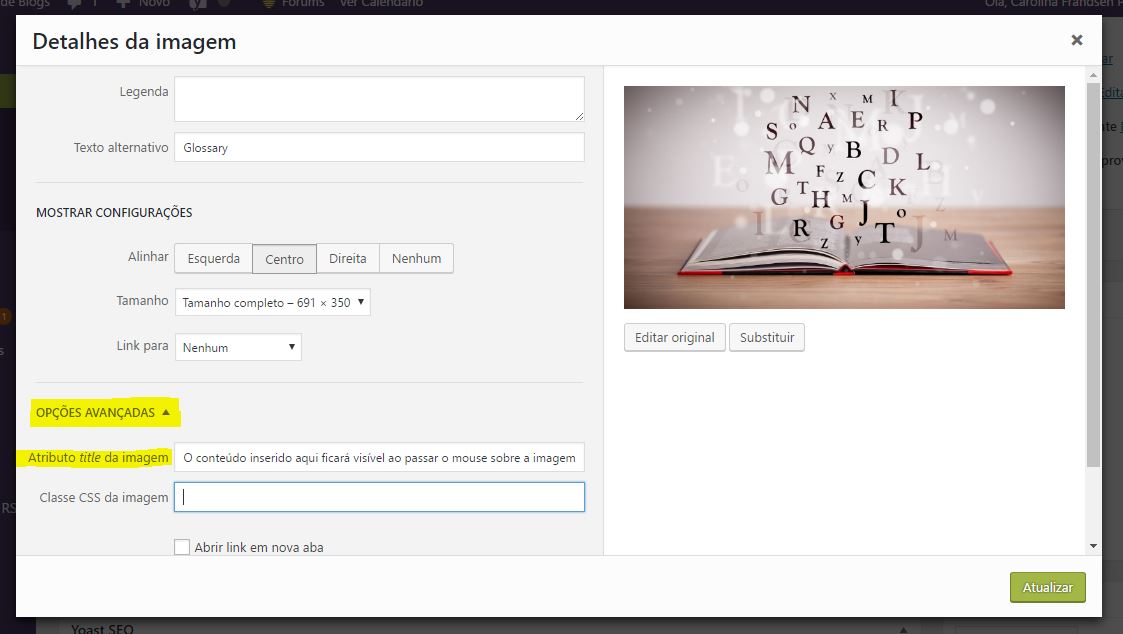Open the Link para dropdown
The width and height of the screenshot is (1123, 634).
238,347
